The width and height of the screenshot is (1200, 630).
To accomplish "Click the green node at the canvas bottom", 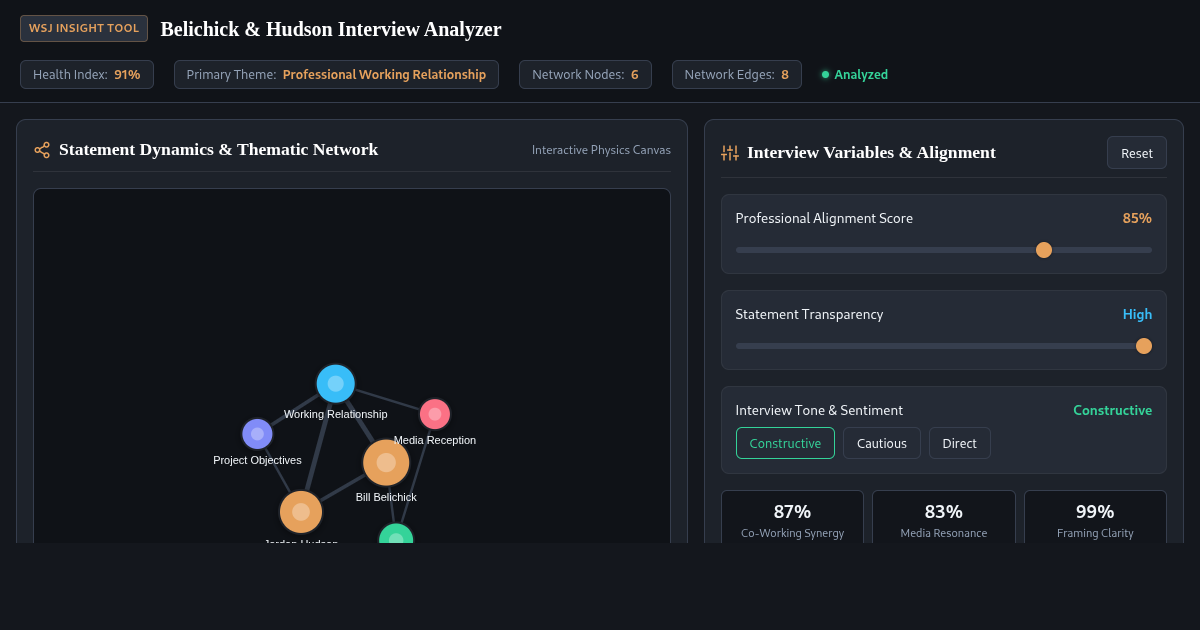I will 396,533.
